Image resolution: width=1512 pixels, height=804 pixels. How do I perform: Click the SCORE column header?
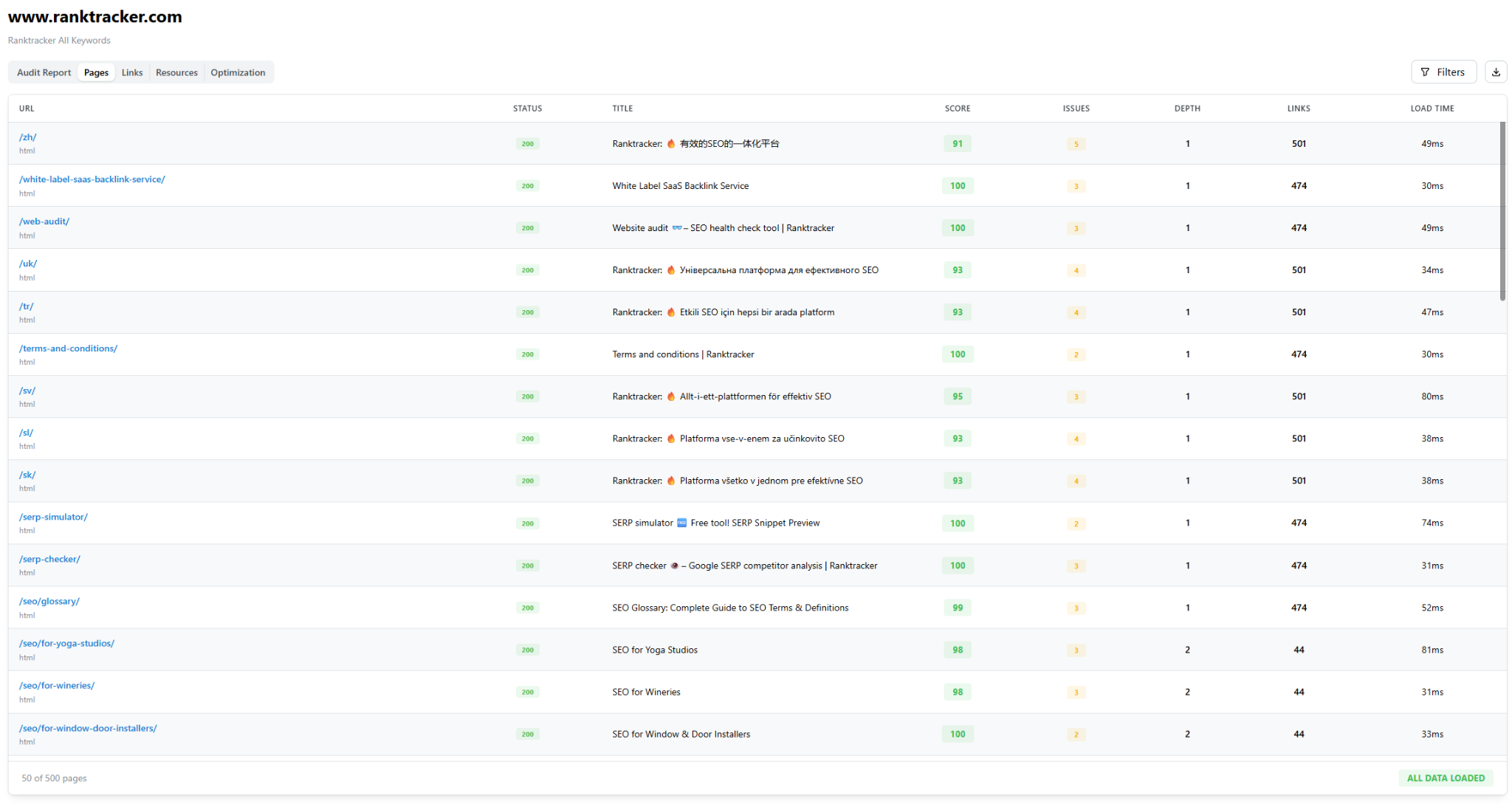pos(958,109)
